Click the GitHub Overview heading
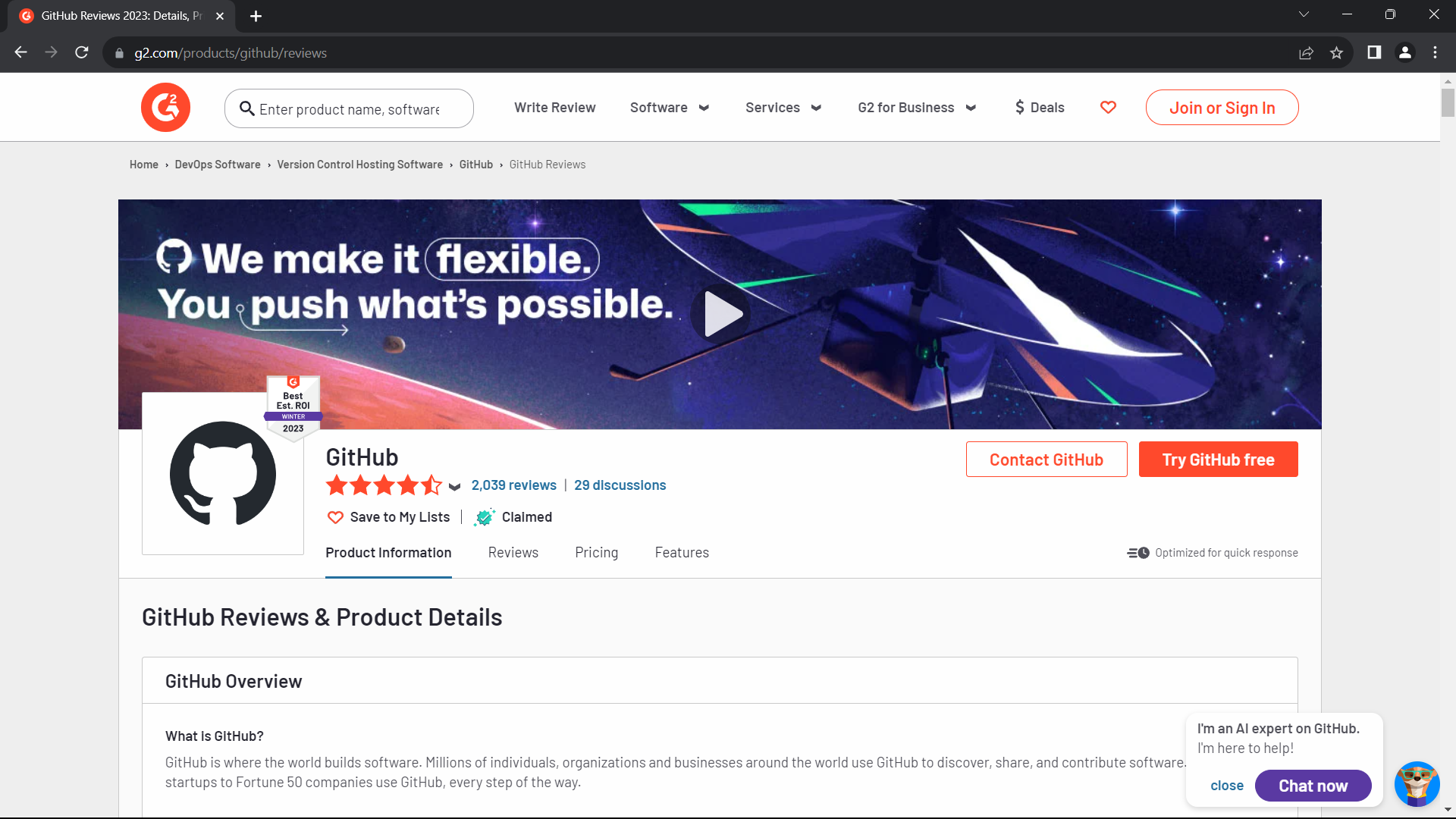The width and height of the screenshot is (1456, 819). (x=234, y=682)
